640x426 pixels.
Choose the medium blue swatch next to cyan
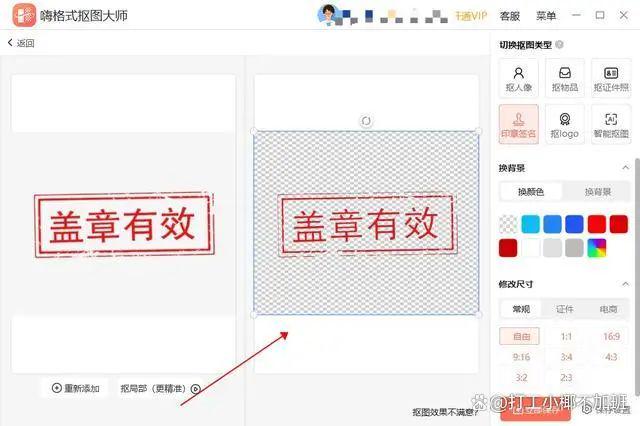[x=552, y=224]
